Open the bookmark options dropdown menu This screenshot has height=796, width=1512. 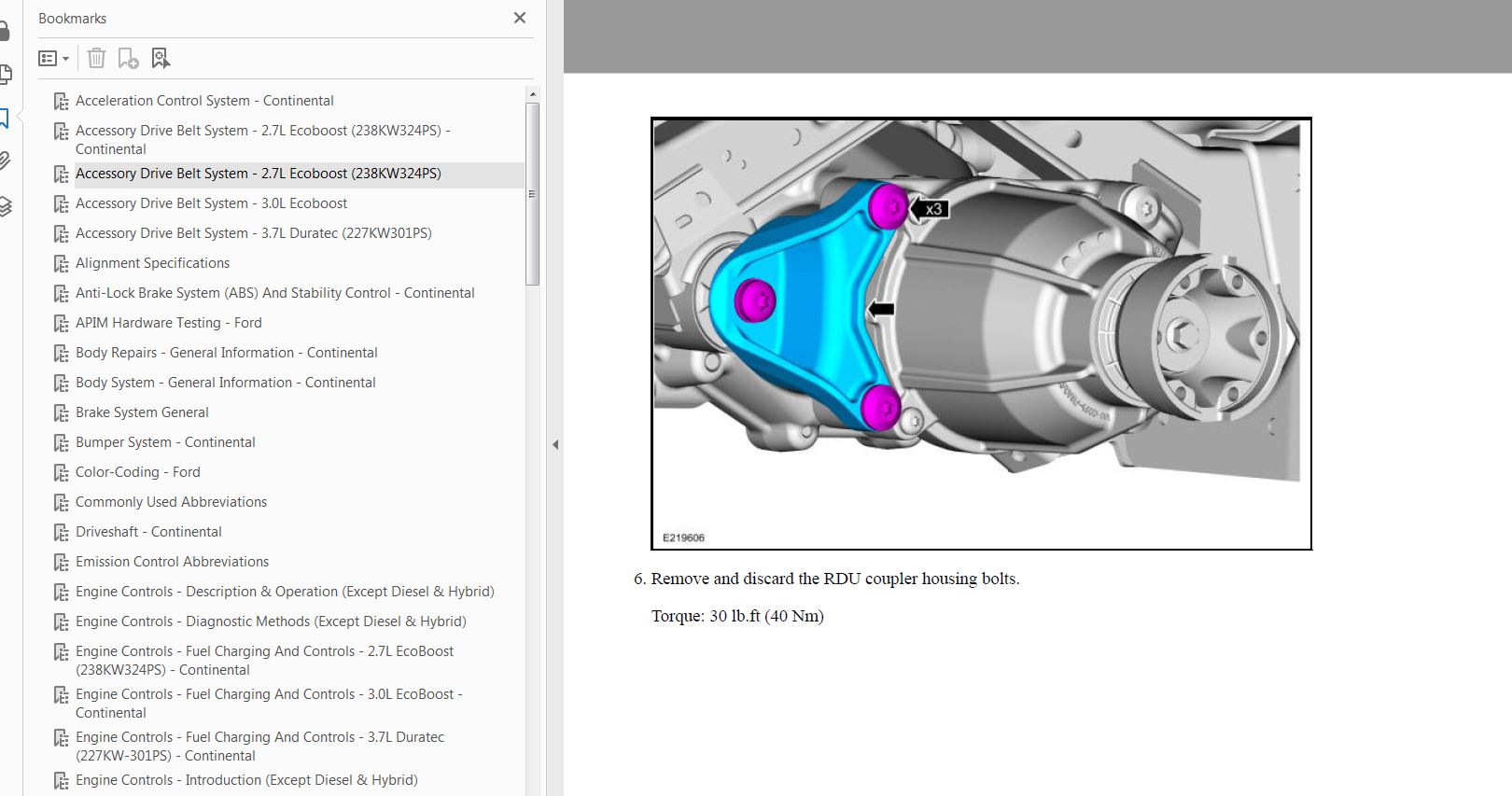[53, 59]
